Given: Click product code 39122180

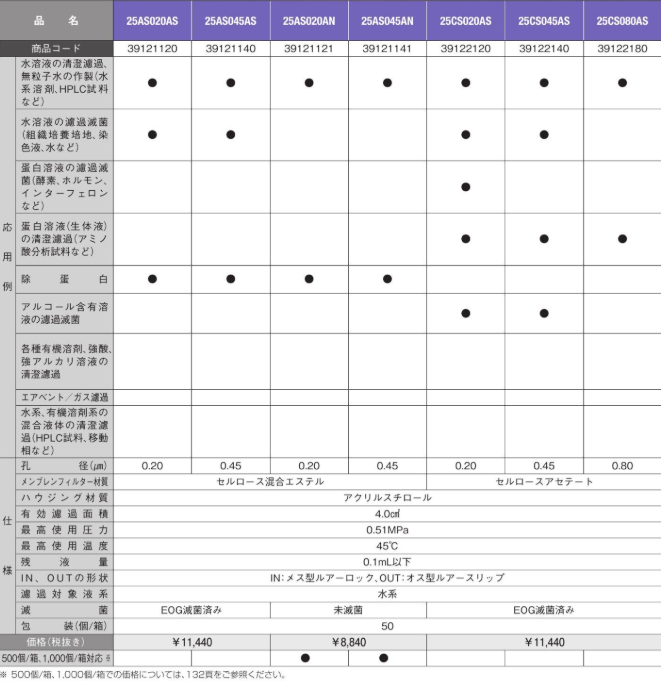Looking at the screenshot, I should pyautogui.click(x=622, y=48).
